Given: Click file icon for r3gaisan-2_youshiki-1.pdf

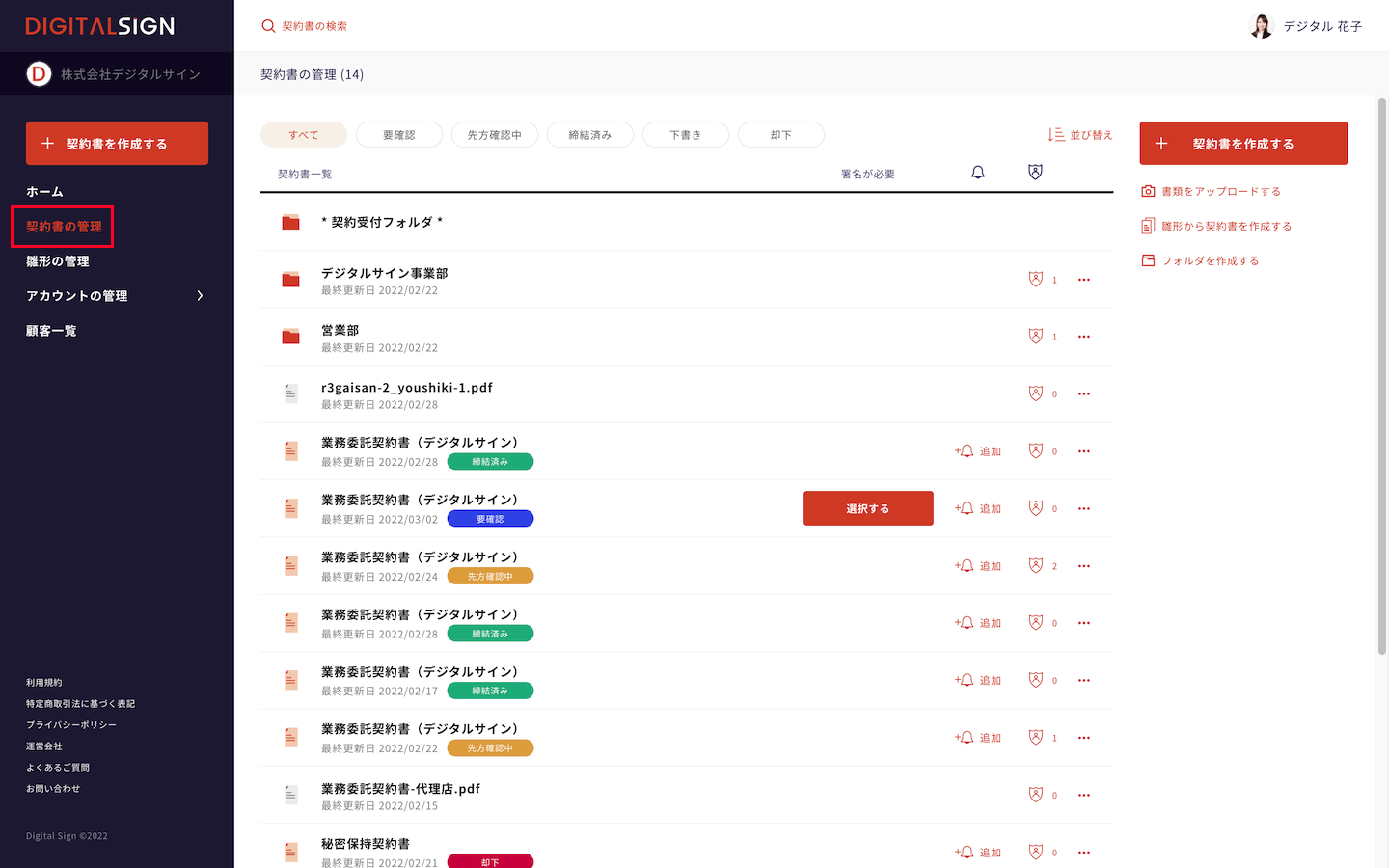Looking at the screenshot, I should point(290,393).
